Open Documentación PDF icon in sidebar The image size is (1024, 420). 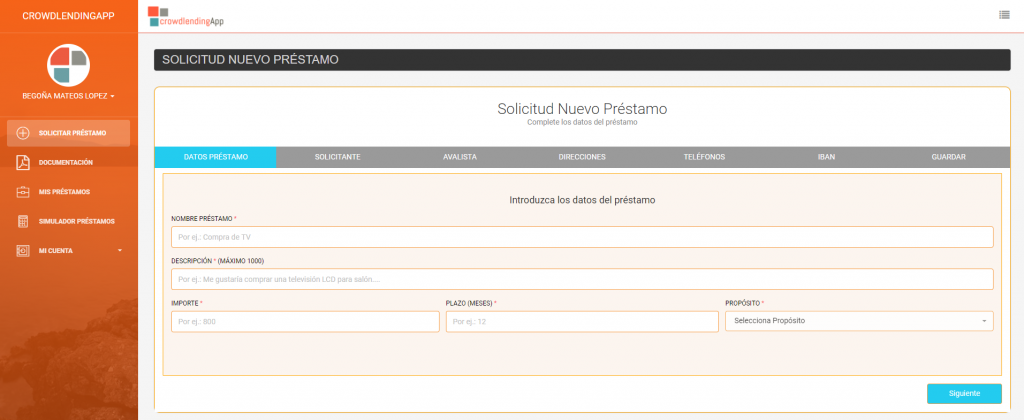coord(23,163)
